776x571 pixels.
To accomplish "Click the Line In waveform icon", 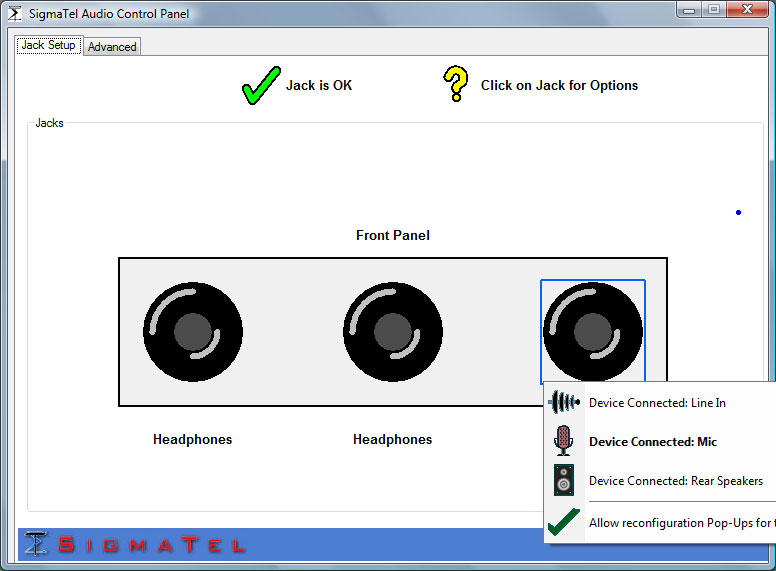I will coord(564,402).
